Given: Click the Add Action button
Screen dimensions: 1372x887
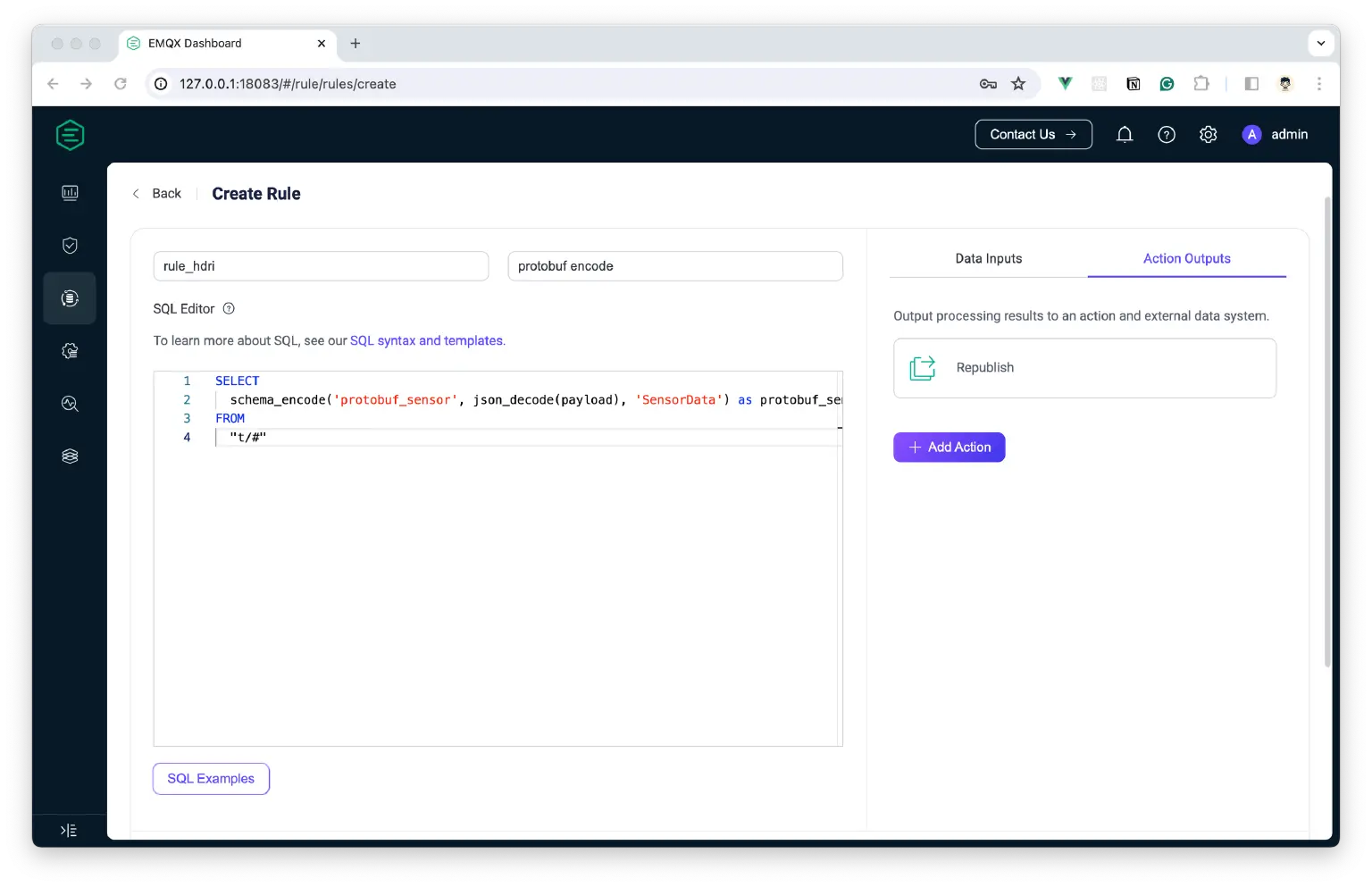Looking at the screenshot, I should [x=949, y=448].
